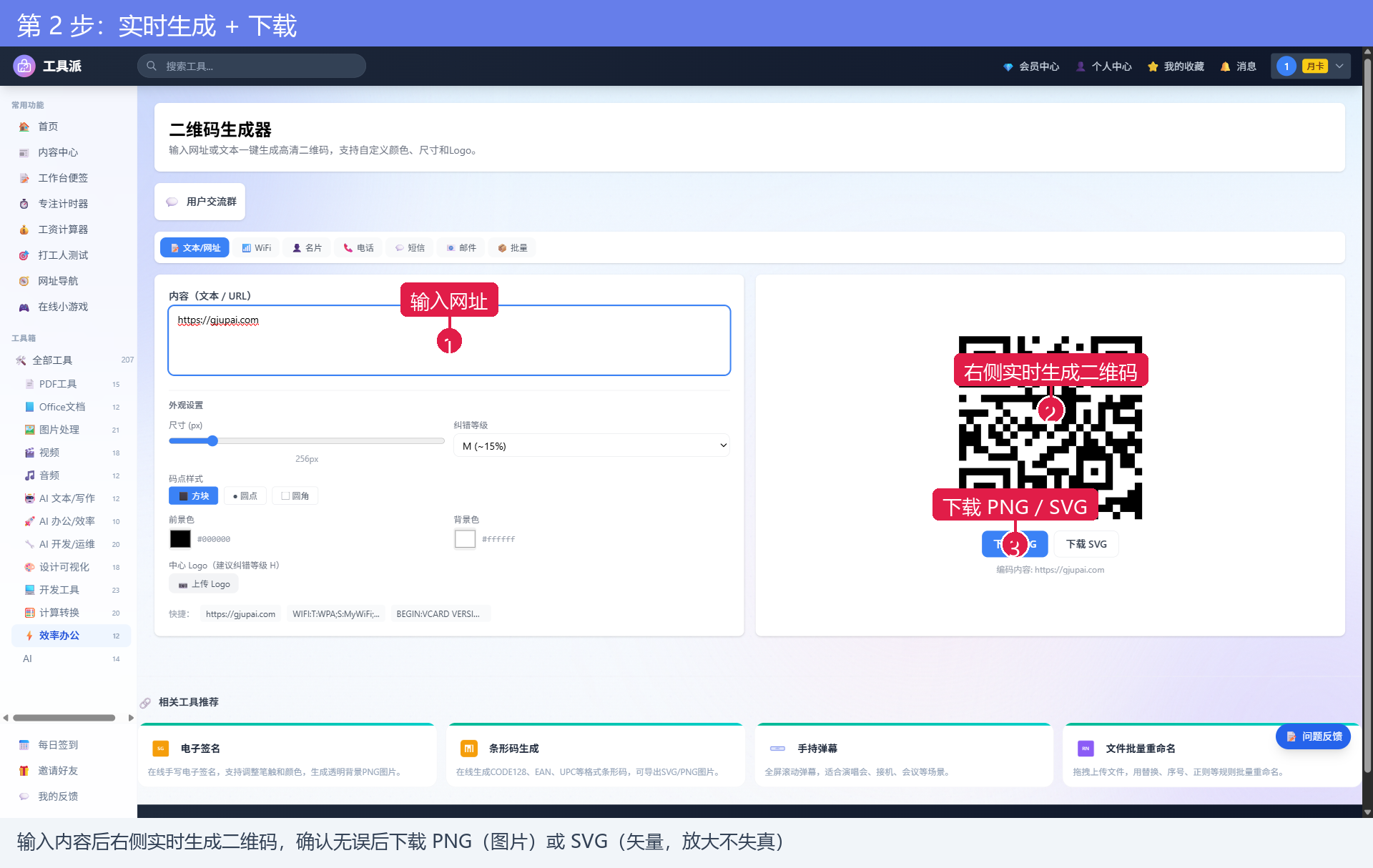Click the 尺寸 slider handle
The width and height of the screenshot is (1373, 868).
pyautogui.click(x=212, y=440)
